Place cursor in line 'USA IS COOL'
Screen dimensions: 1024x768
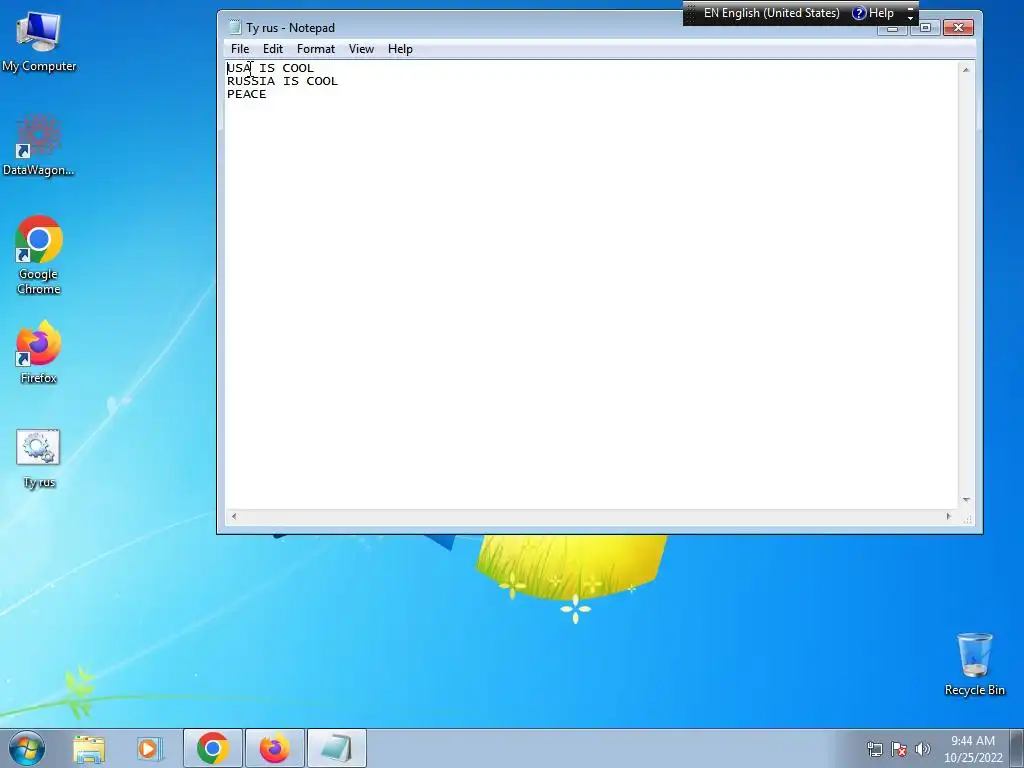coord(270,68)
